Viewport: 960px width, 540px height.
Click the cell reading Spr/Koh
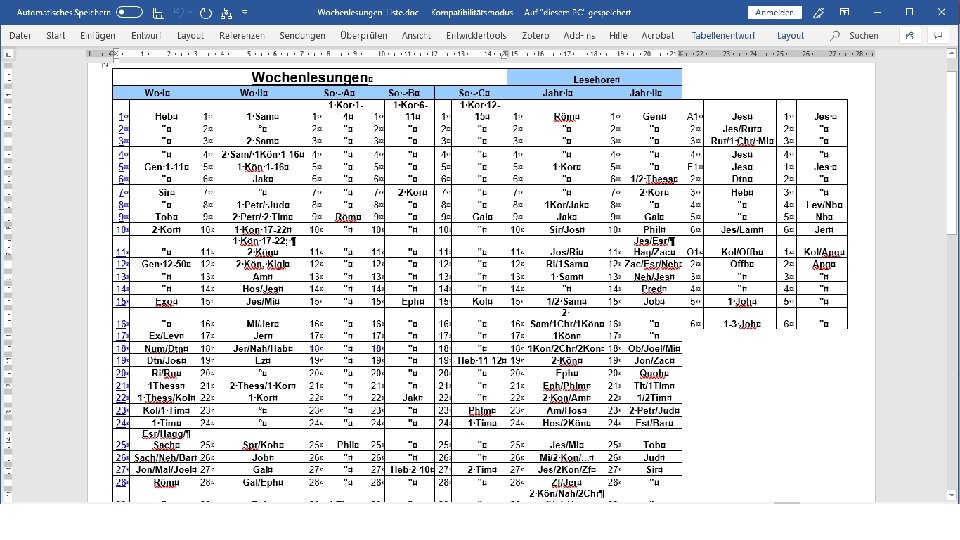263,445
